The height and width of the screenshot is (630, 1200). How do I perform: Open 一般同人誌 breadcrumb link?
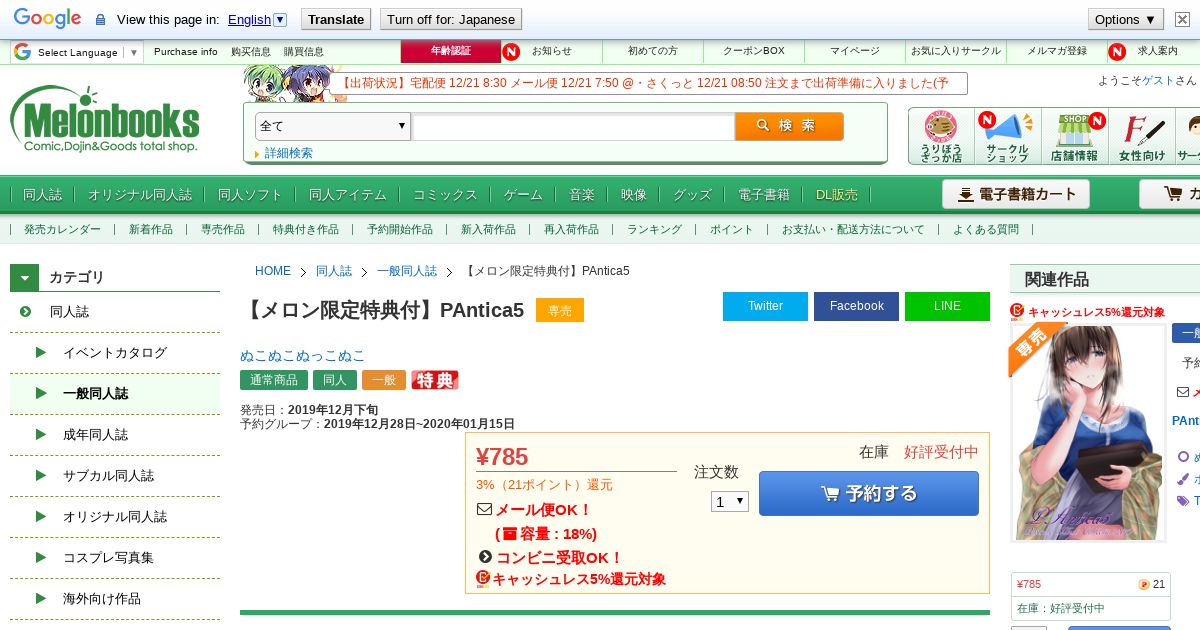pos(407,271)
